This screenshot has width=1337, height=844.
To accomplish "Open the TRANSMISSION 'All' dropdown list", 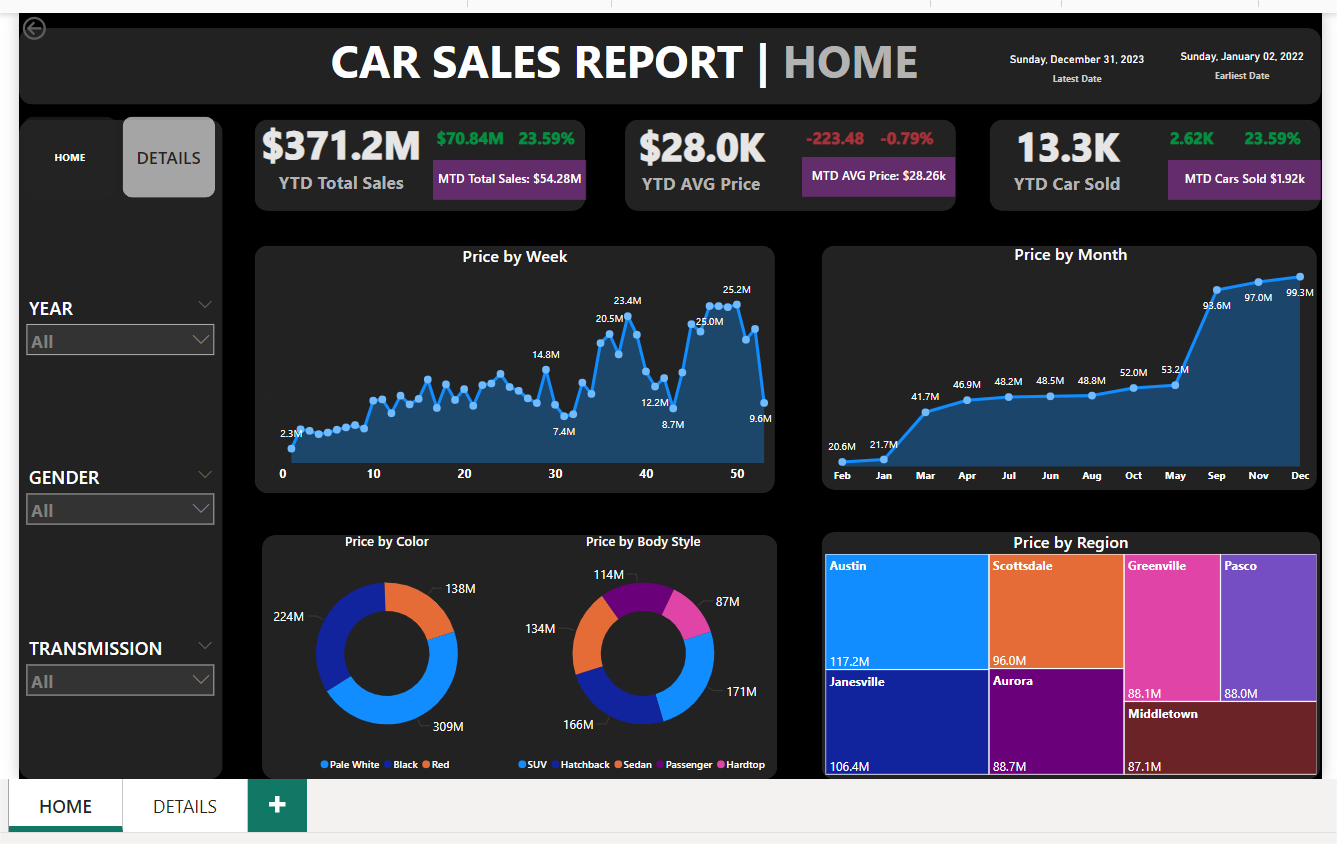I will [202, 679].
